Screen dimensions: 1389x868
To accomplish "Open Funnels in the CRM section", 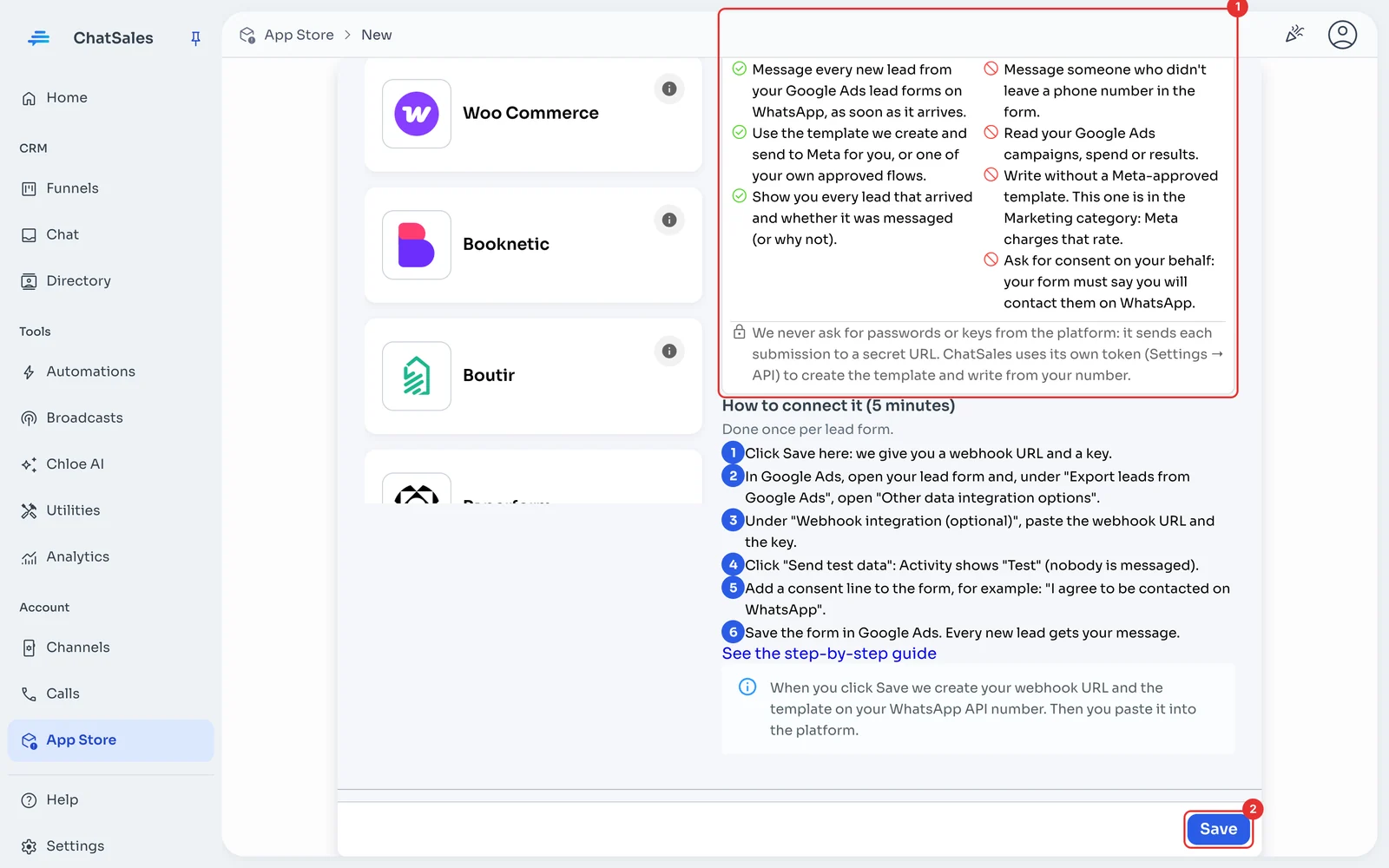I will click(111, 188).
